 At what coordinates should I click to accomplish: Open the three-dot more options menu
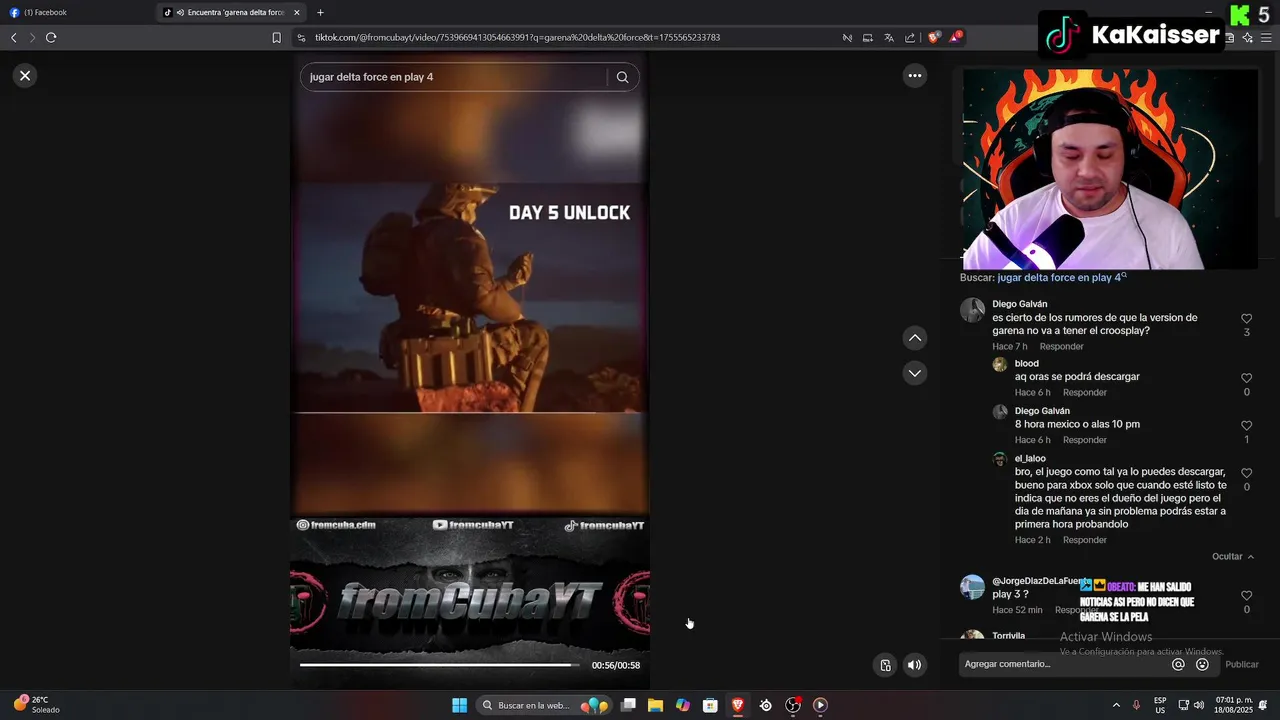click(x=914, y=75)
